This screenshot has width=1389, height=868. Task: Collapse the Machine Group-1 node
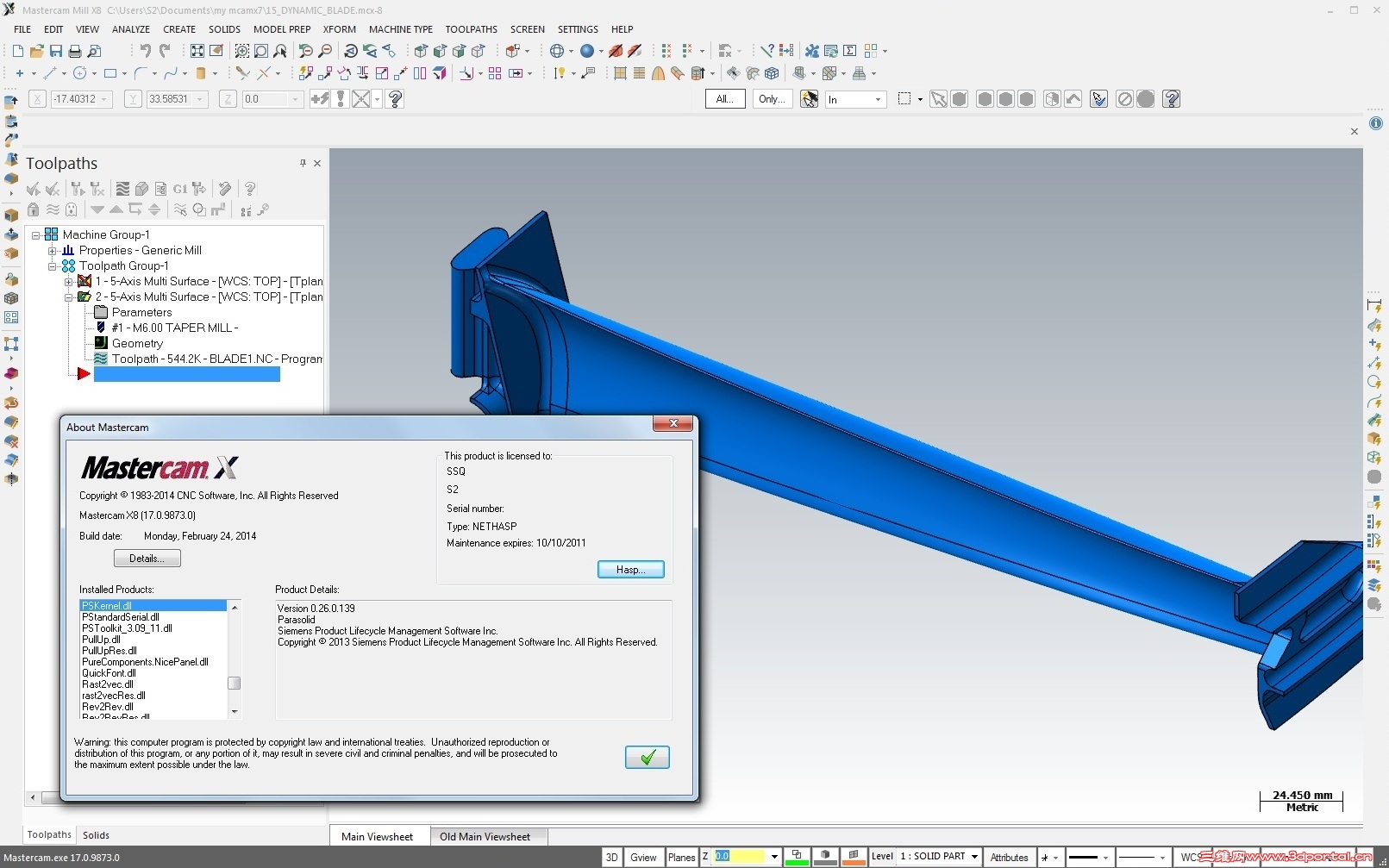point(36,234)
